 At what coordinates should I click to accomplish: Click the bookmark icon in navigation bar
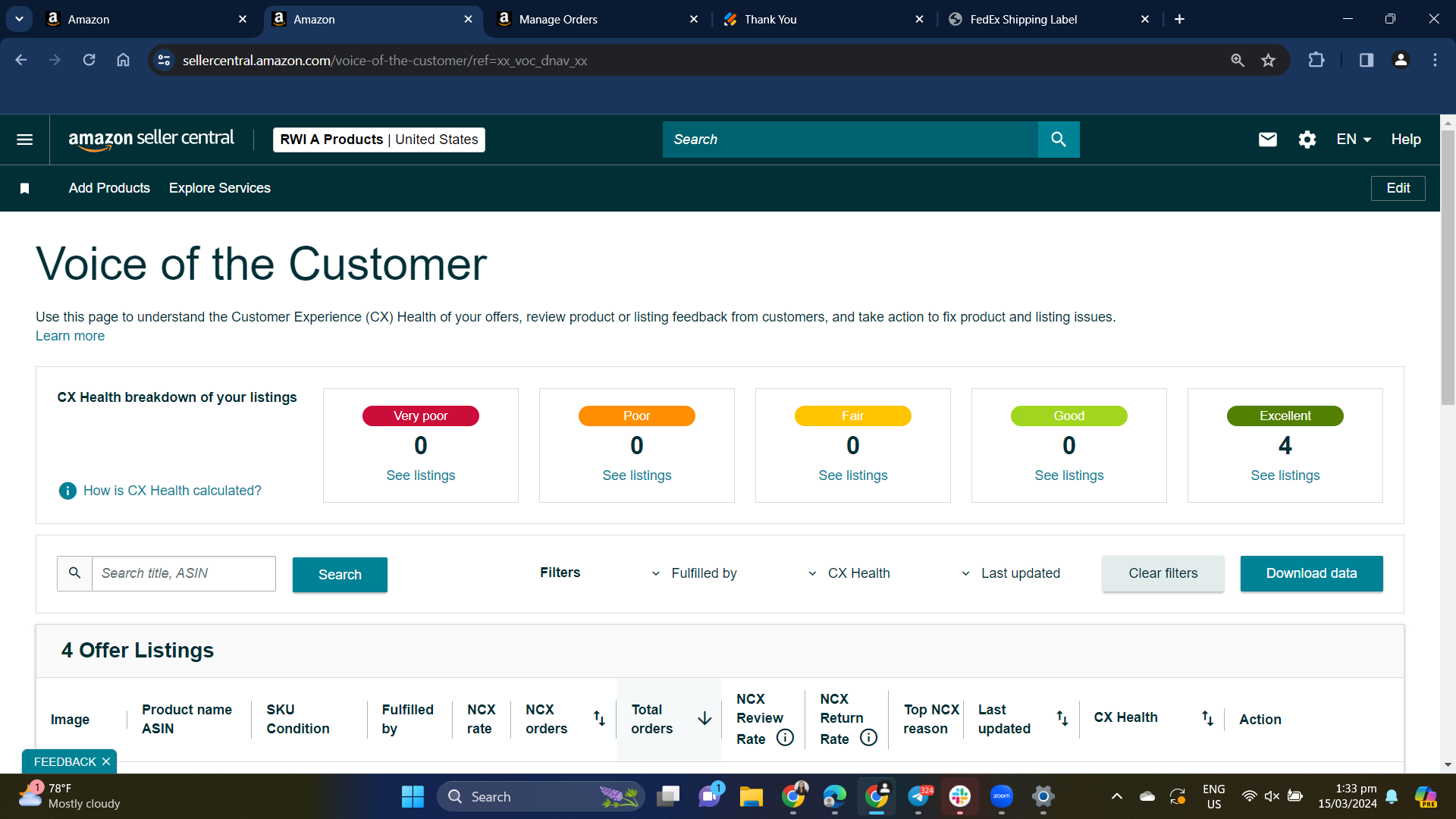point(24,188)
